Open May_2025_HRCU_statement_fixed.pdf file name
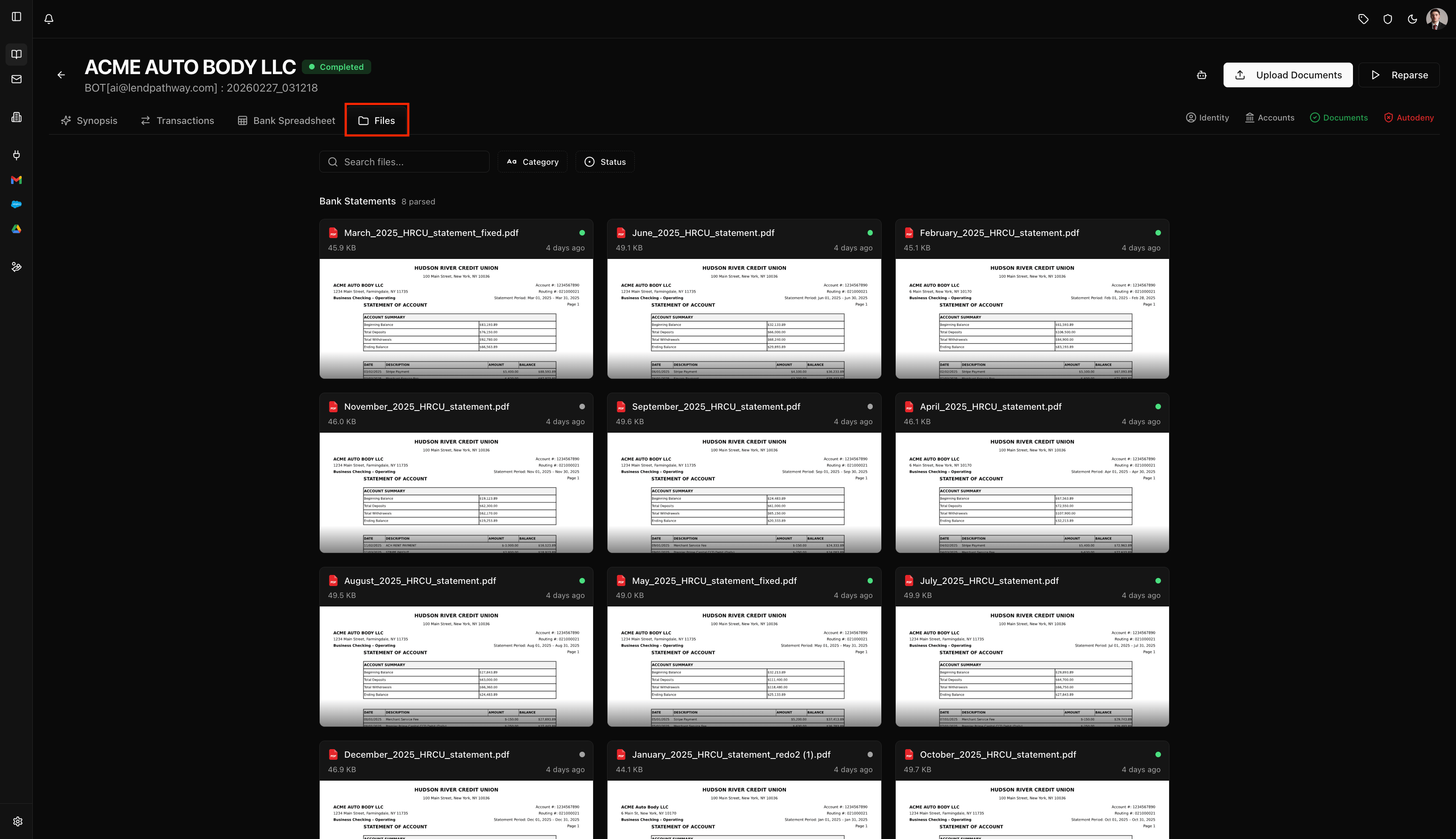 714,581
